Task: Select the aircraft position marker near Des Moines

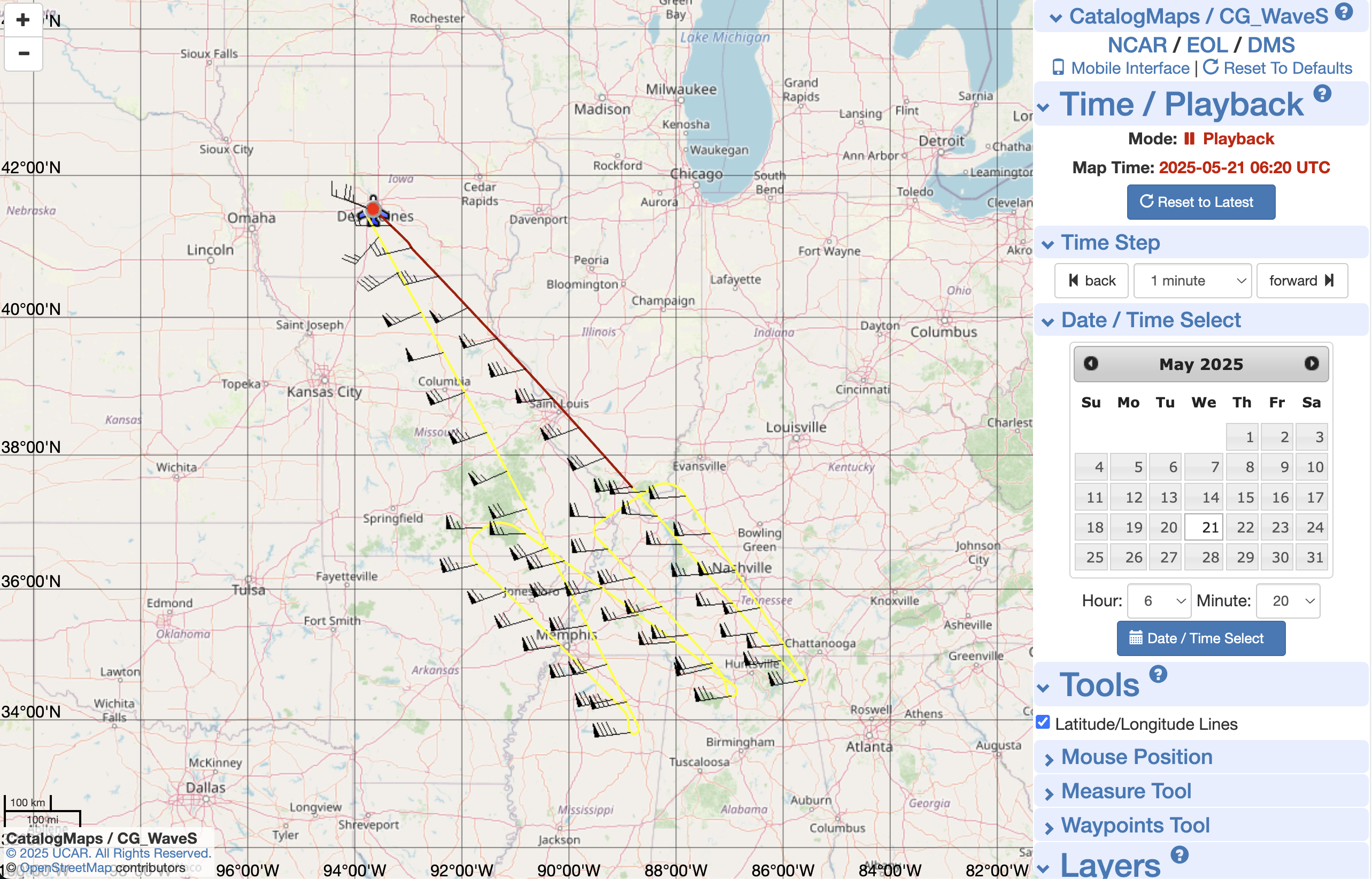Action: [373, 209]
